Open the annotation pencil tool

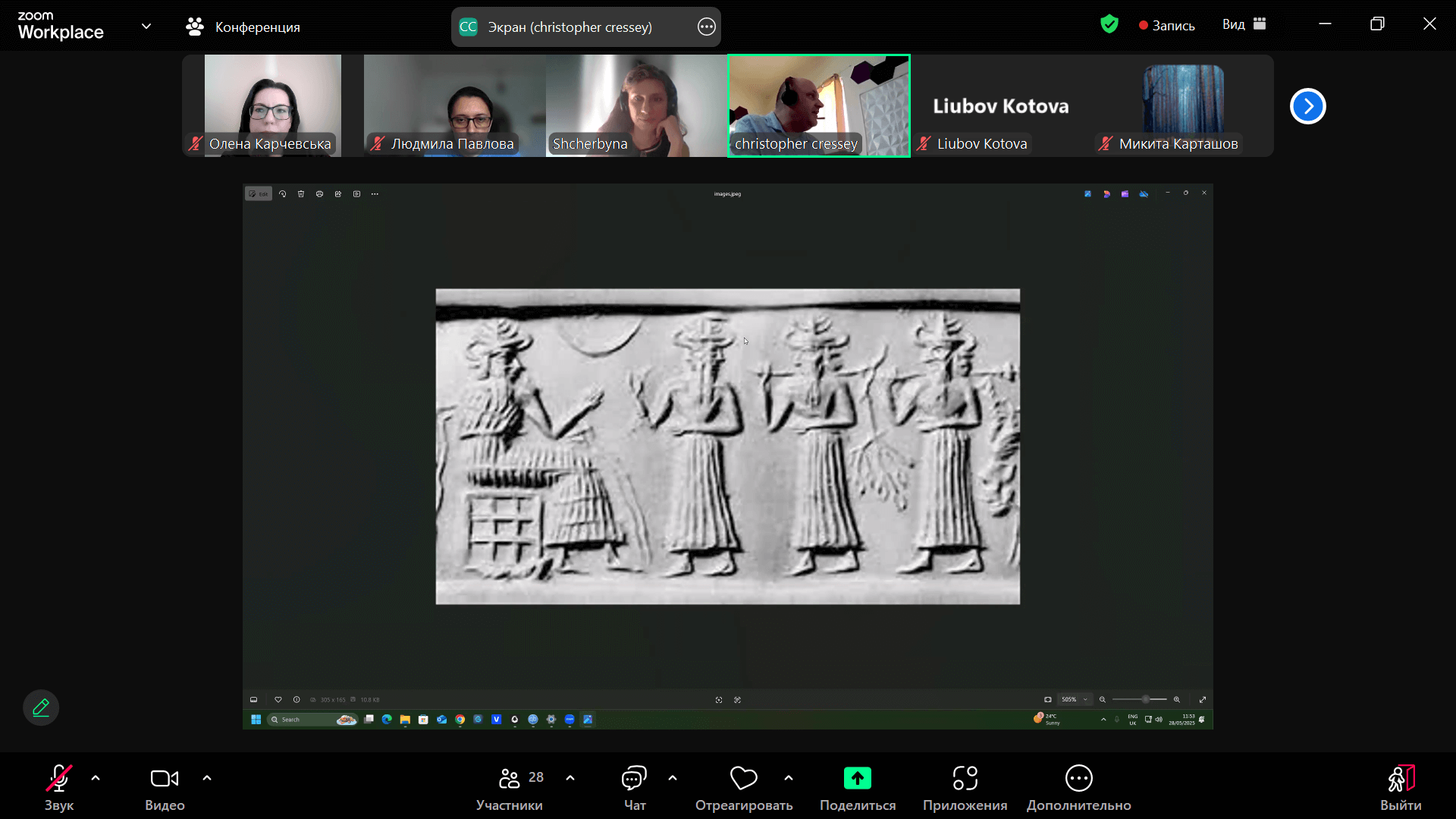[41, 708]
